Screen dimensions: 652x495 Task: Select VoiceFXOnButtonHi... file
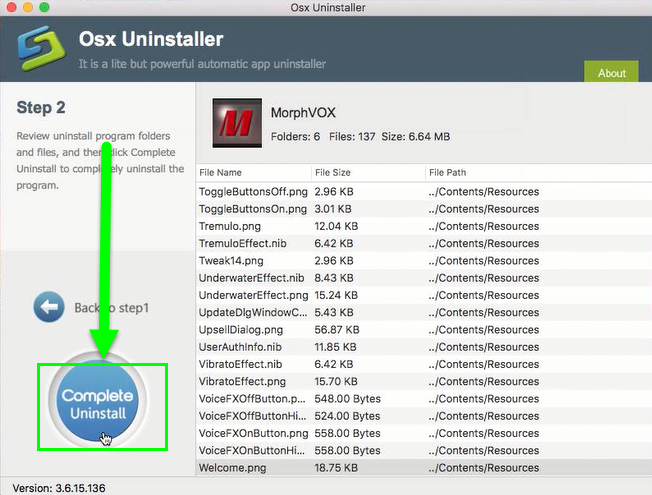tap(252, 450)
